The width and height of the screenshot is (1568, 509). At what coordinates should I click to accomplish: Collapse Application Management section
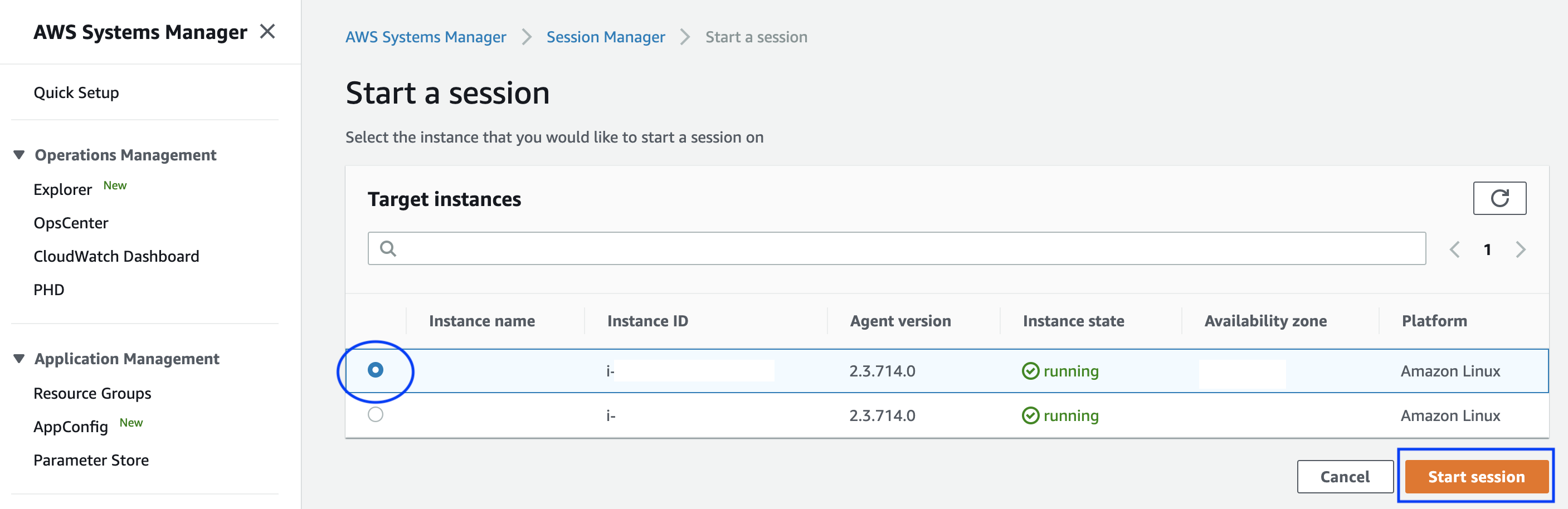click(x=20, y=359)
